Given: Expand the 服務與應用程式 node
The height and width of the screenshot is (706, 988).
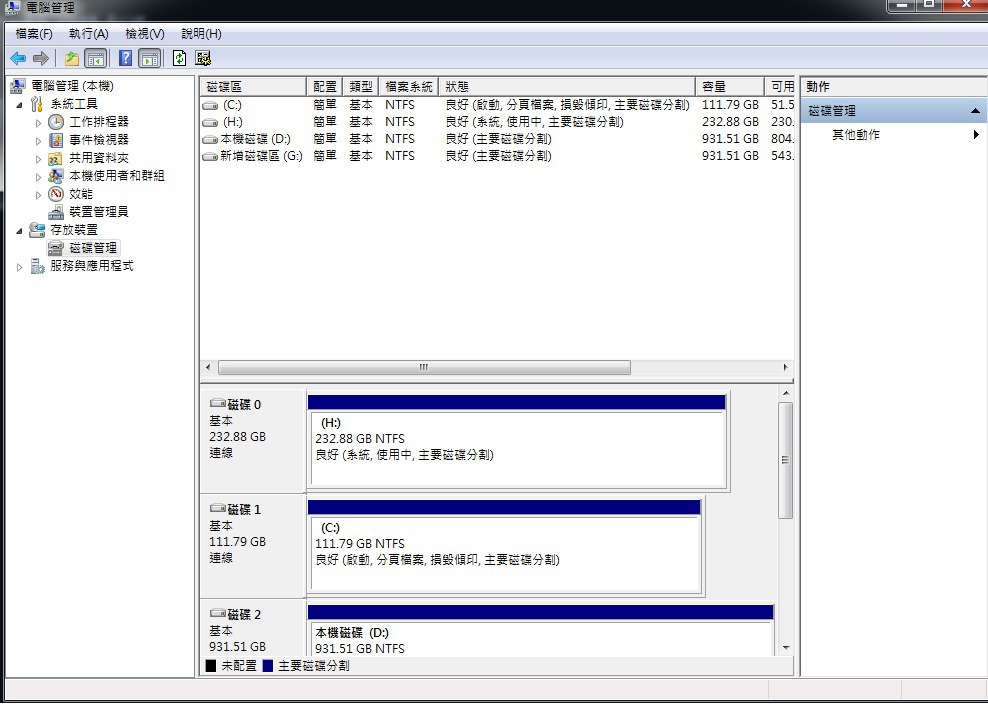Looking at the screenshot, I should [19, 267].
